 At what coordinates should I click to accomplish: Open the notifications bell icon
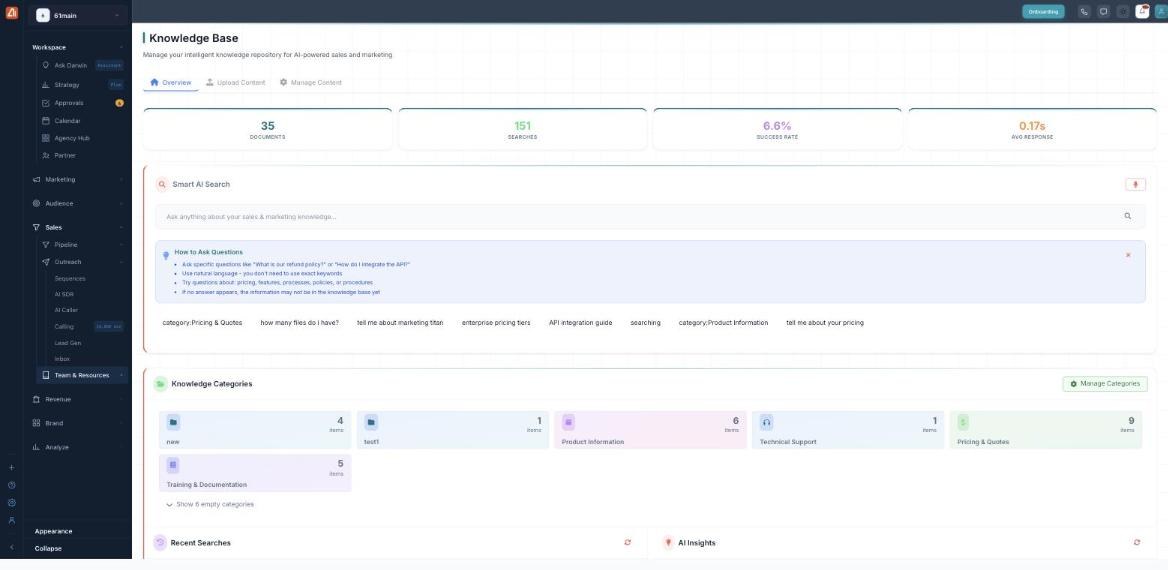click(1142, 11)
